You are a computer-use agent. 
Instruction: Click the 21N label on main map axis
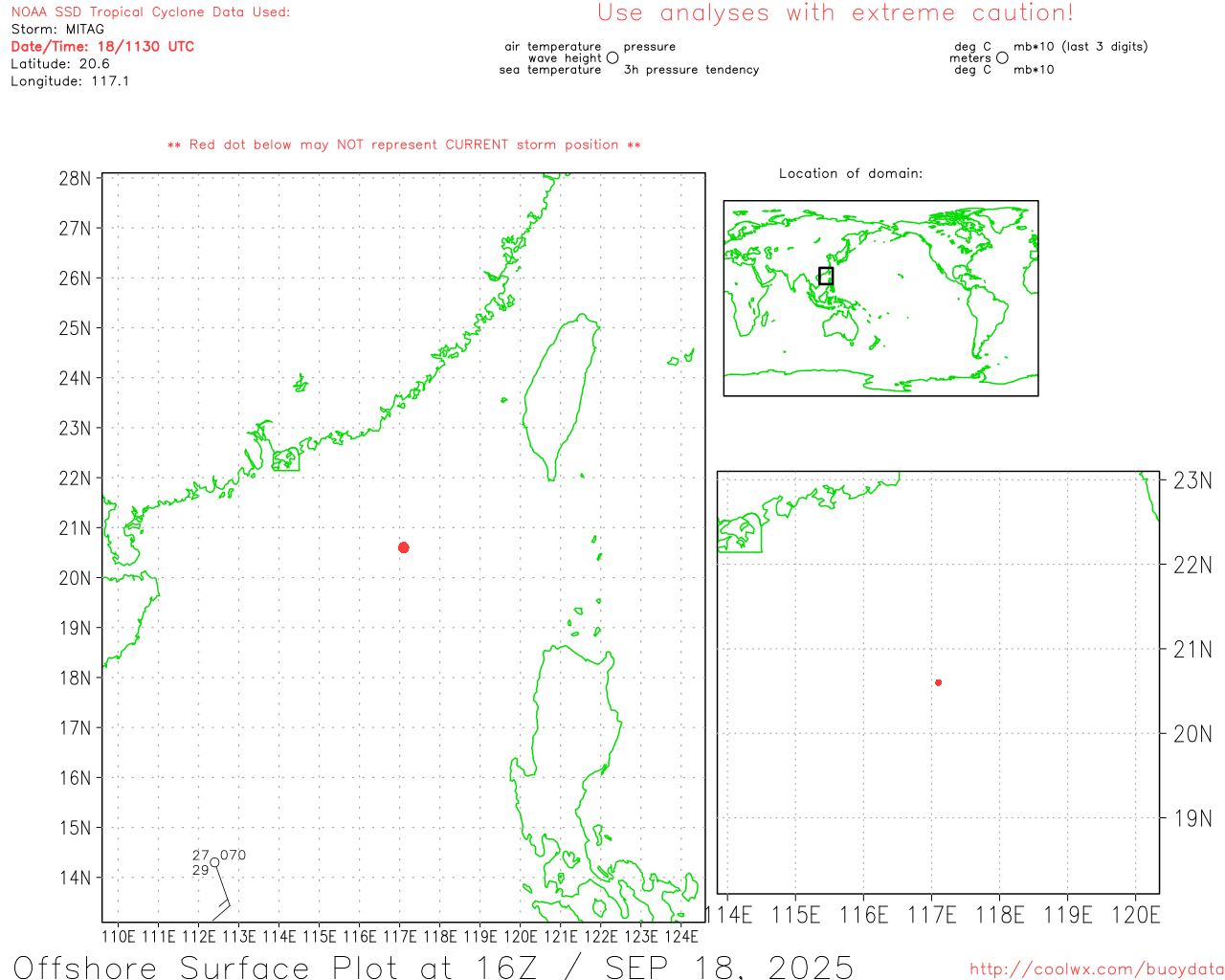click(76, 528)
